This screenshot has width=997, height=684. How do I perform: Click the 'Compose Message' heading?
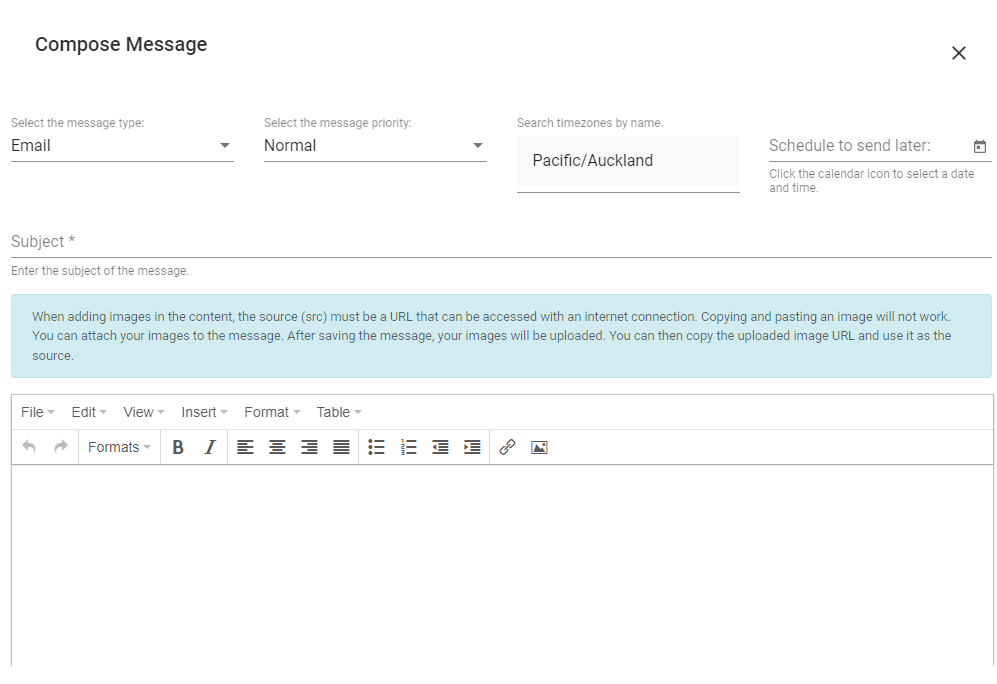[x=121, y=44]
